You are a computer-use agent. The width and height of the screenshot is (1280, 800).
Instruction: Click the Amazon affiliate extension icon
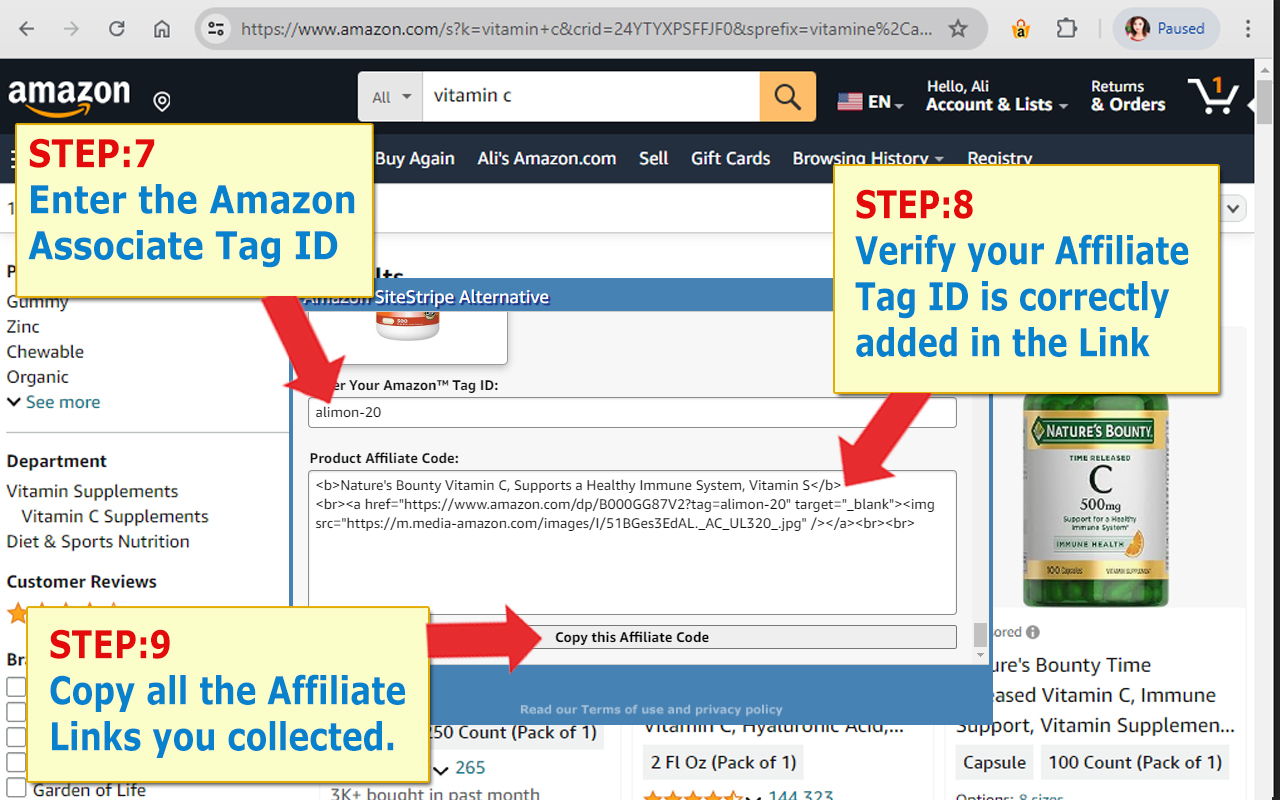click(x=1020, y=28)
